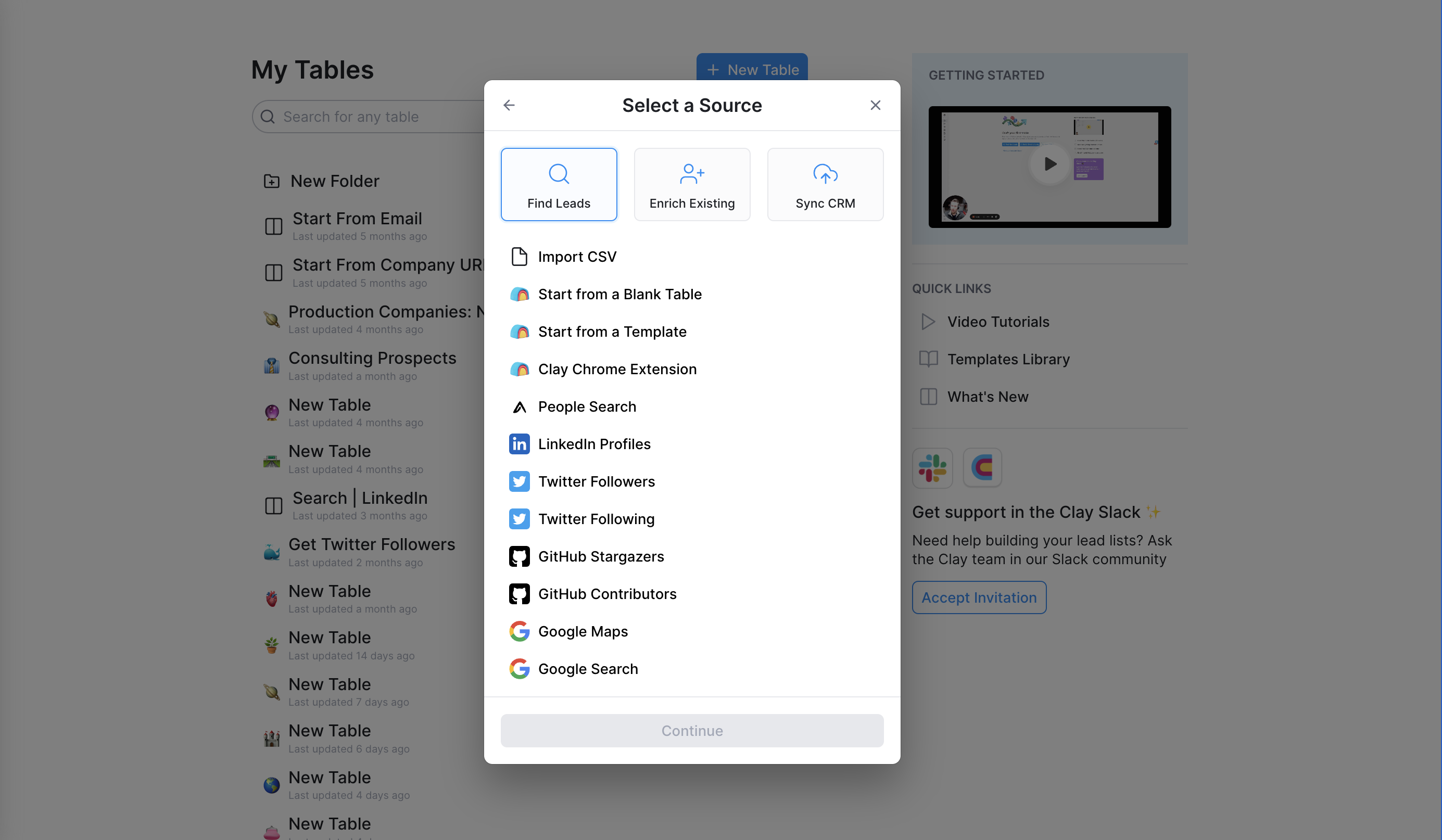Image resolution: width=1442 pixels, height=840 pixels.
Task: Click the Slack logo icon
Action: pyautogui.click(x=932, y=467)
